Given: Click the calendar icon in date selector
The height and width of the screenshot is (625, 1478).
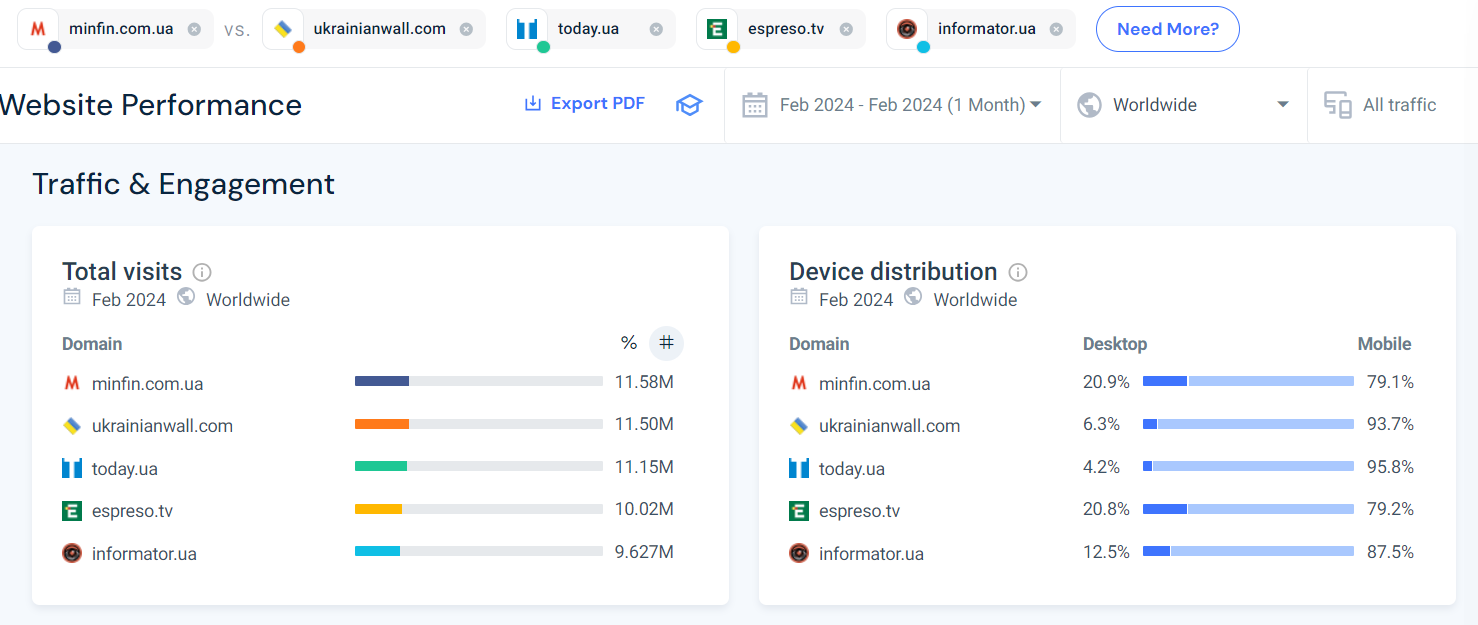Looking at the screenshot, I should [755, 105].
